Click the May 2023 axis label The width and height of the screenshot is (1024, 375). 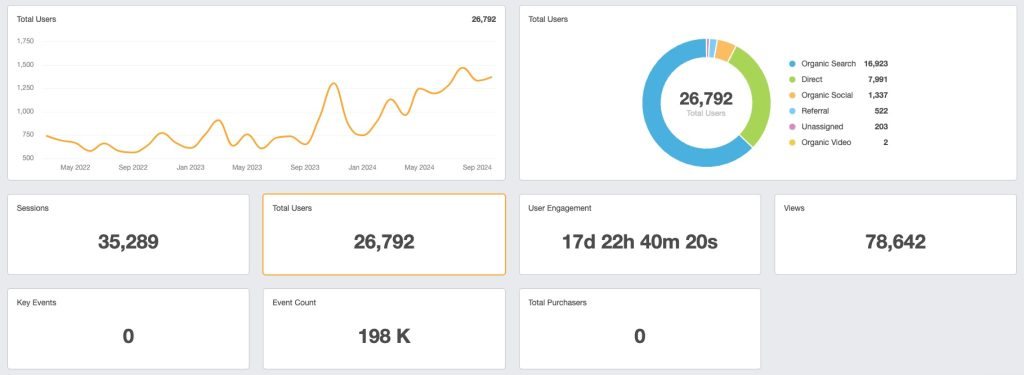247,168
